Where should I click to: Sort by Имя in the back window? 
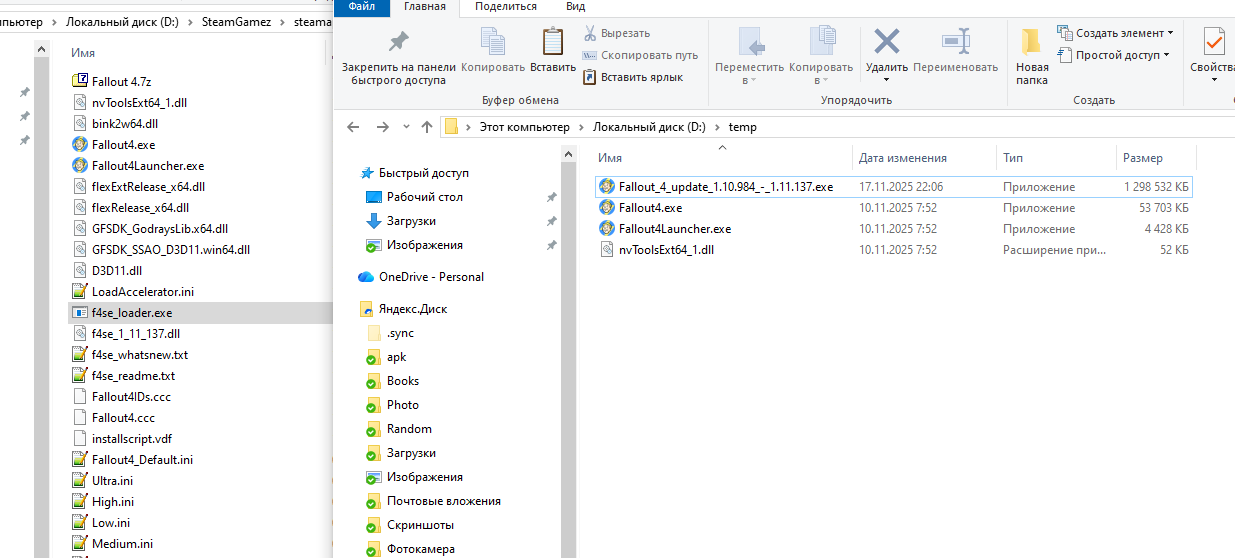[84, 52]
